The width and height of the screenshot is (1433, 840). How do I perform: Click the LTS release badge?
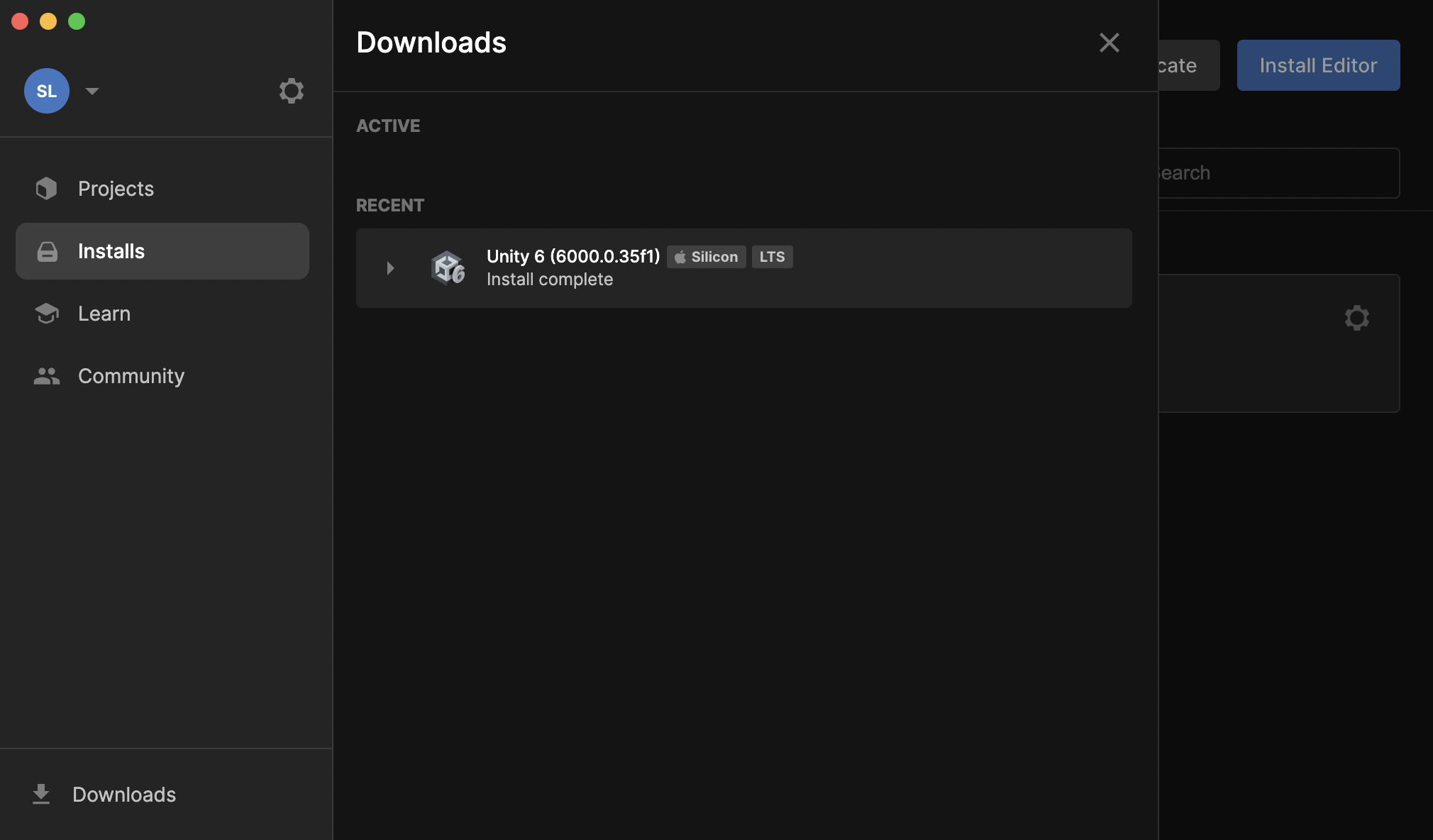(x=772, y=257)
